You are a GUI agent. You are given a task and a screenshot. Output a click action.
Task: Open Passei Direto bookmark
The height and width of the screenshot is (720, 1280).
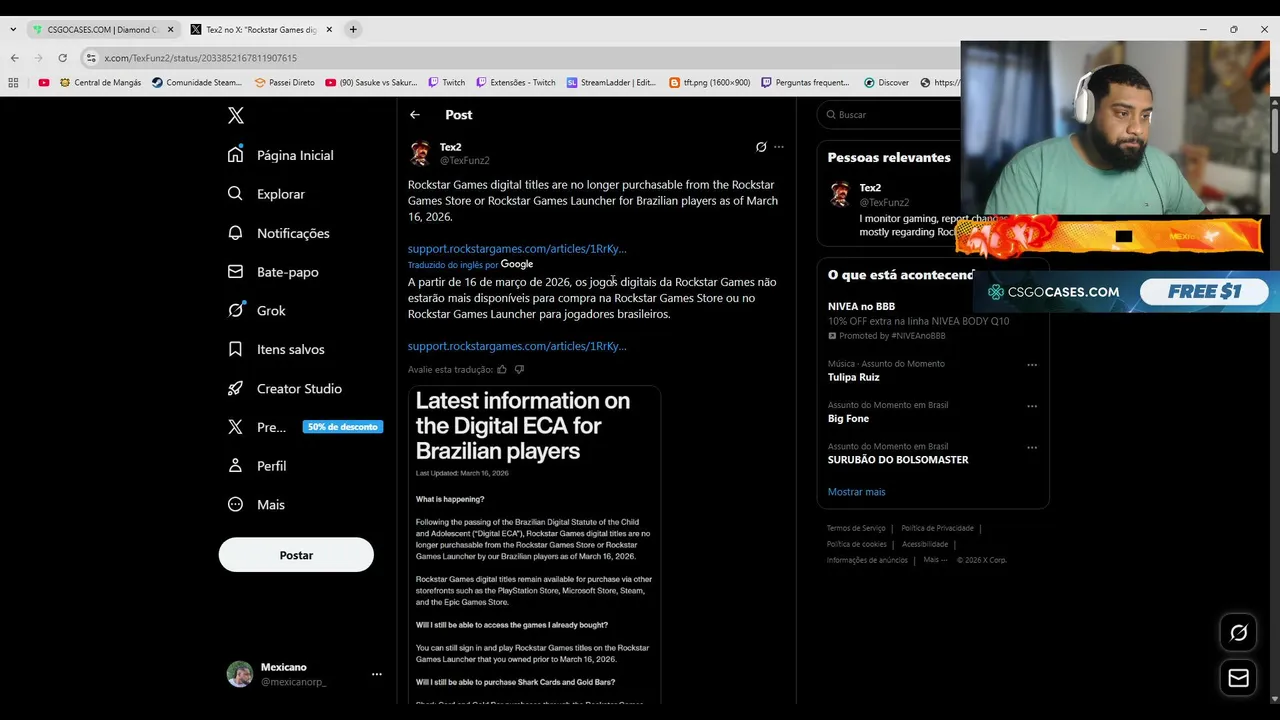tap(284, 83)
